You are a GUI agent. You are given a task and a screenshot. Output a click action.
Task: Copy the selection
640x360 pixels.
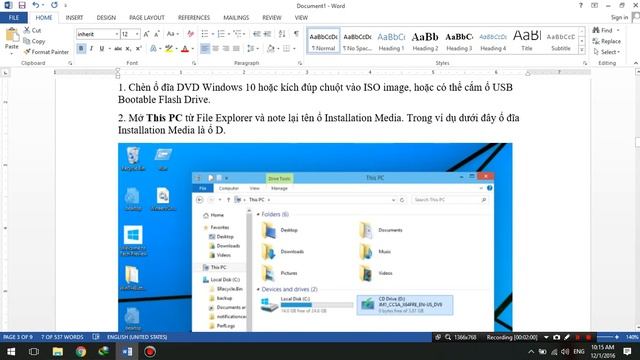point(34,41)
